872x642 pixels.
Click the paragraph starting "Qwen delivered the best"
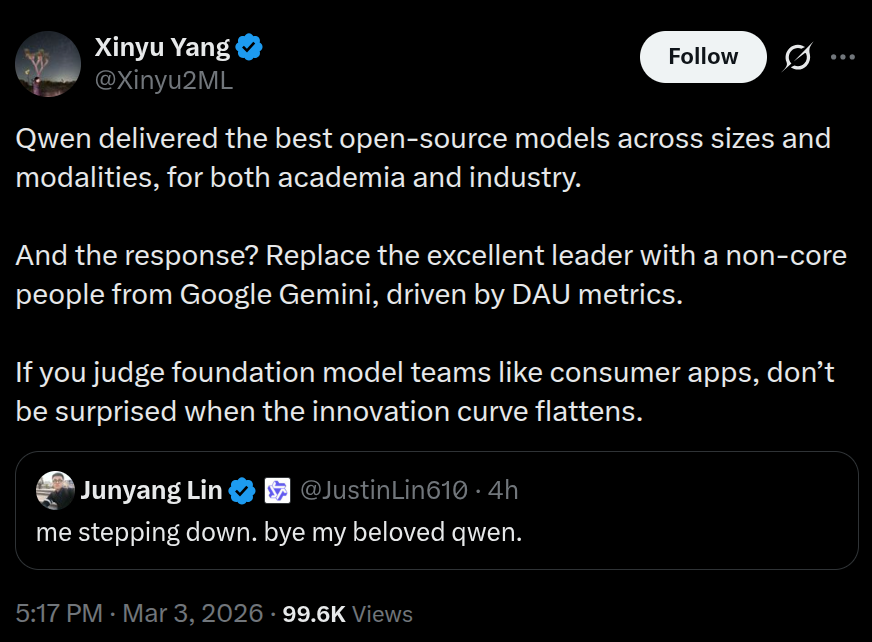[423, 158]
